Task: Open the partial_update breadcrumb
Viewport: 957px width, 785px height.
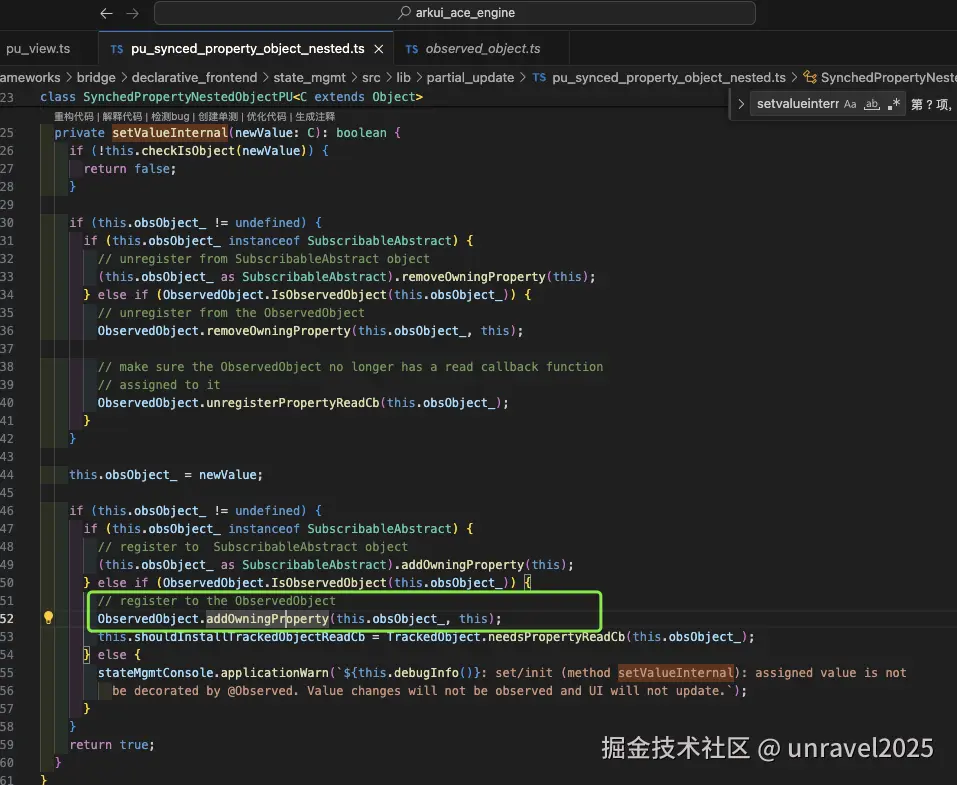Action: pos(470,78)
